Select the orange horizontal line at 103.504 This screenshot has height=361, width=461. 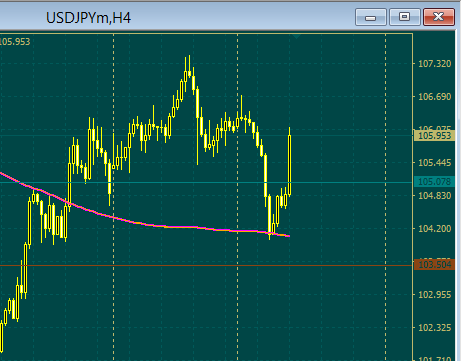point(207,265)
